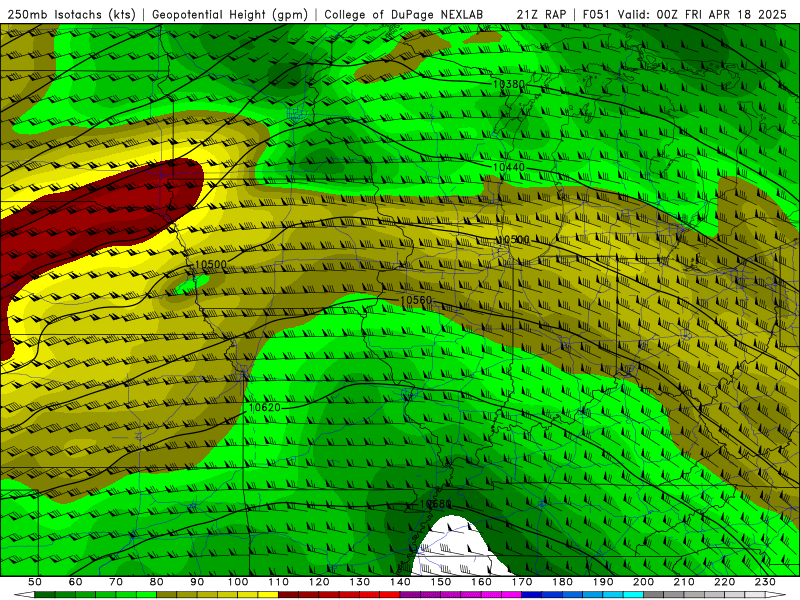Click the 'Valid: 00Z FRI APR 18 2025' text

(x=702, y=15)
